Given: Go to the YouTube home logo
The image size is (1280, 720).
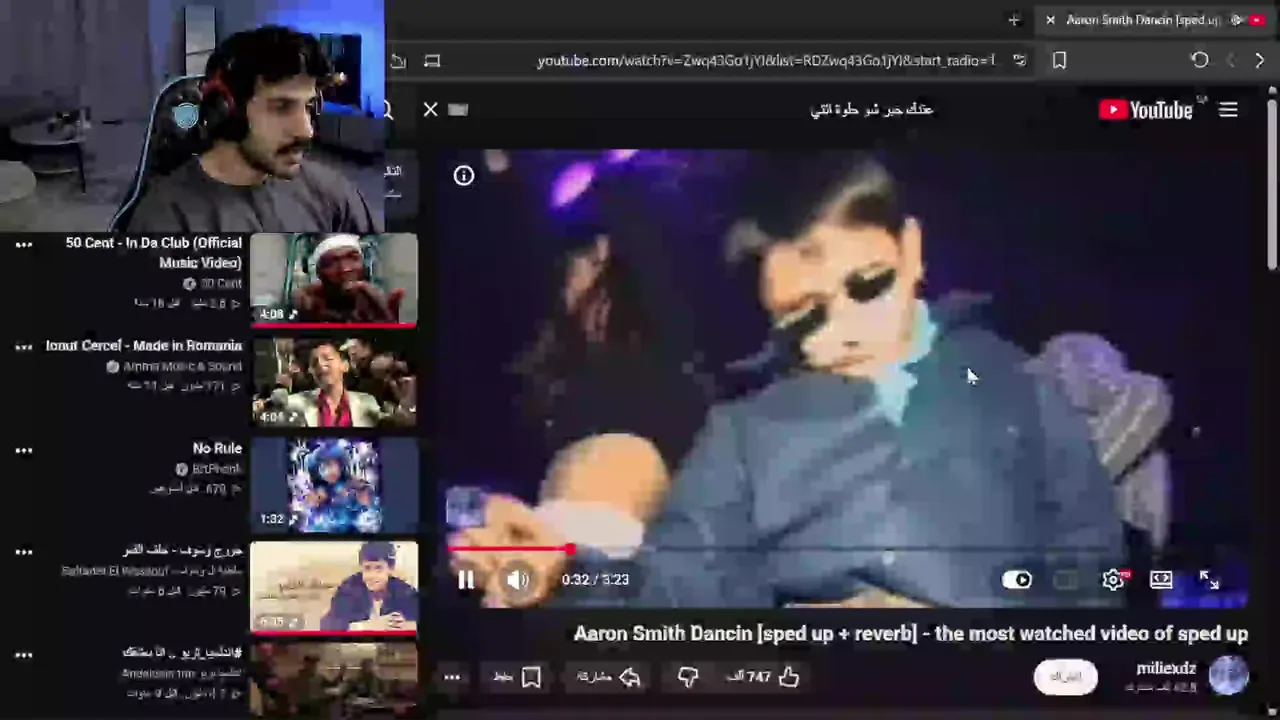Looking at the screenshot, I should coord(1146,110).
